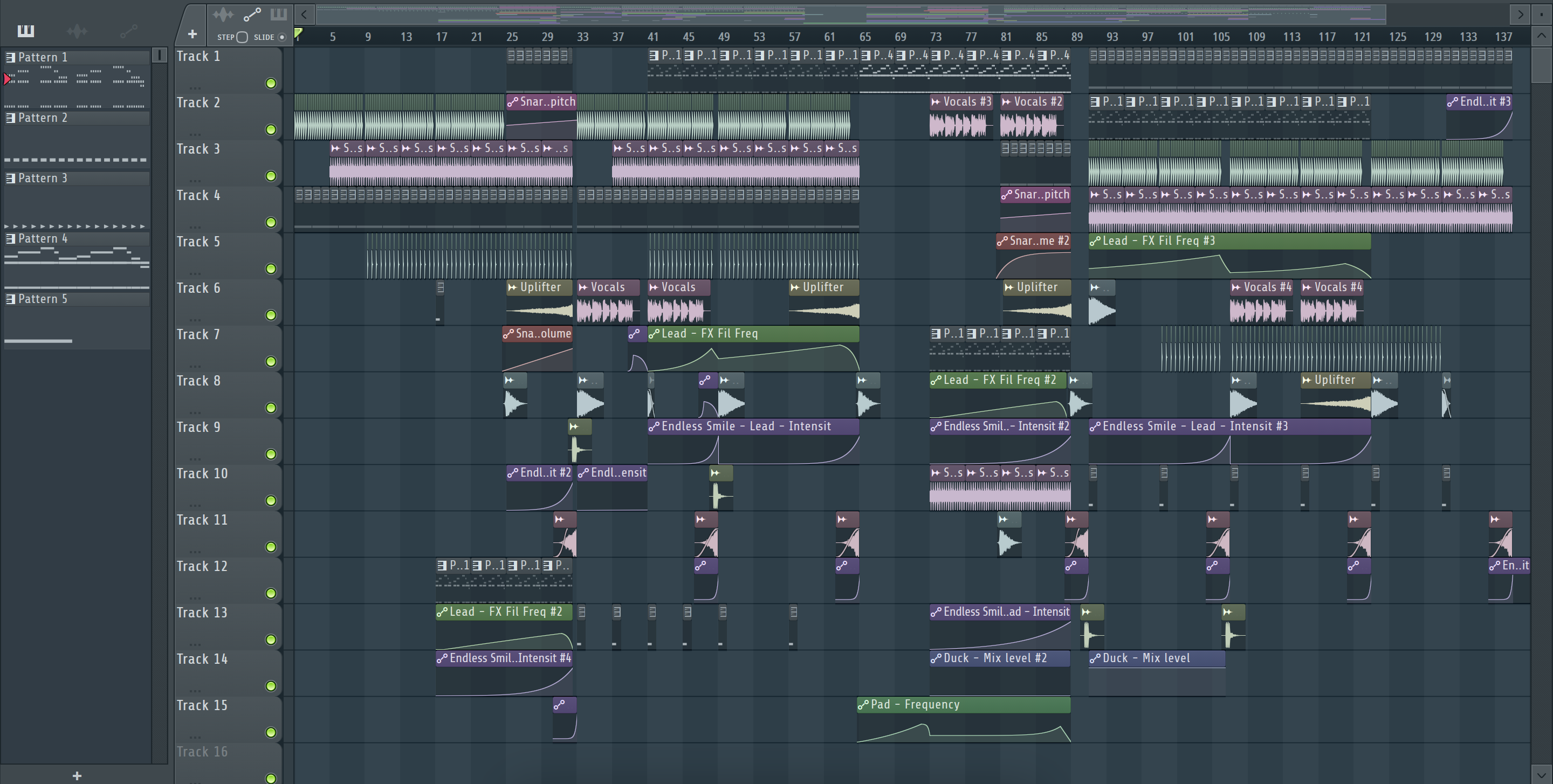Mute Track 2 with its green LED
The height and width of the screenshot is (784, 1553).
[x=271, y=129]
